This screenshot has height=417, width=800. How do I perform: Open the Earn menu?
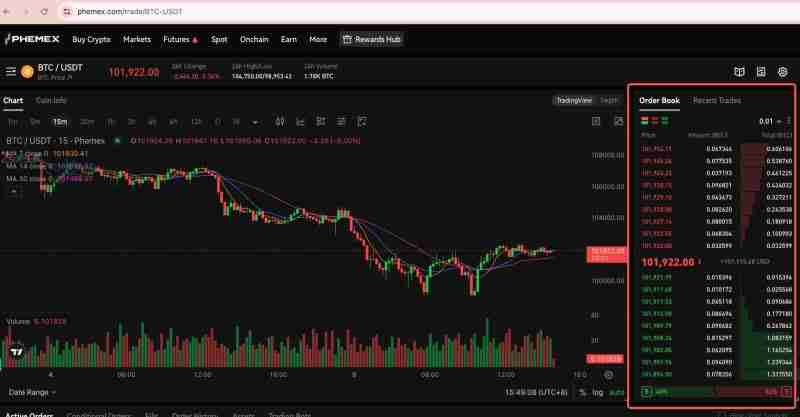289,39
